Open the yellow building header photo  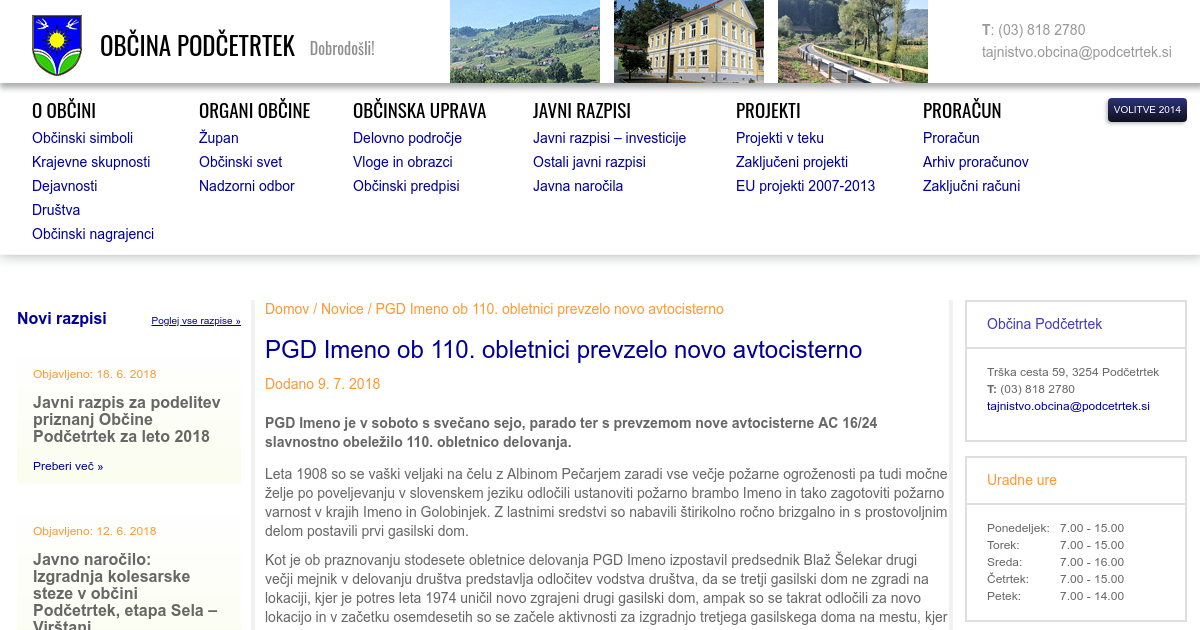click(x=688, y=41)
